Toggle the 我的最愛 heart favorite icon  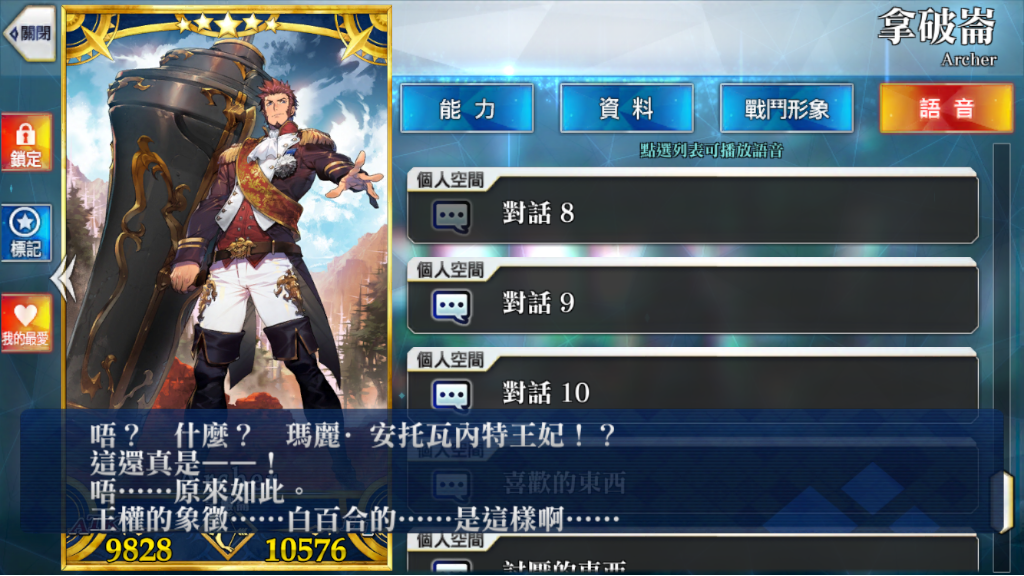coord(26,323)
